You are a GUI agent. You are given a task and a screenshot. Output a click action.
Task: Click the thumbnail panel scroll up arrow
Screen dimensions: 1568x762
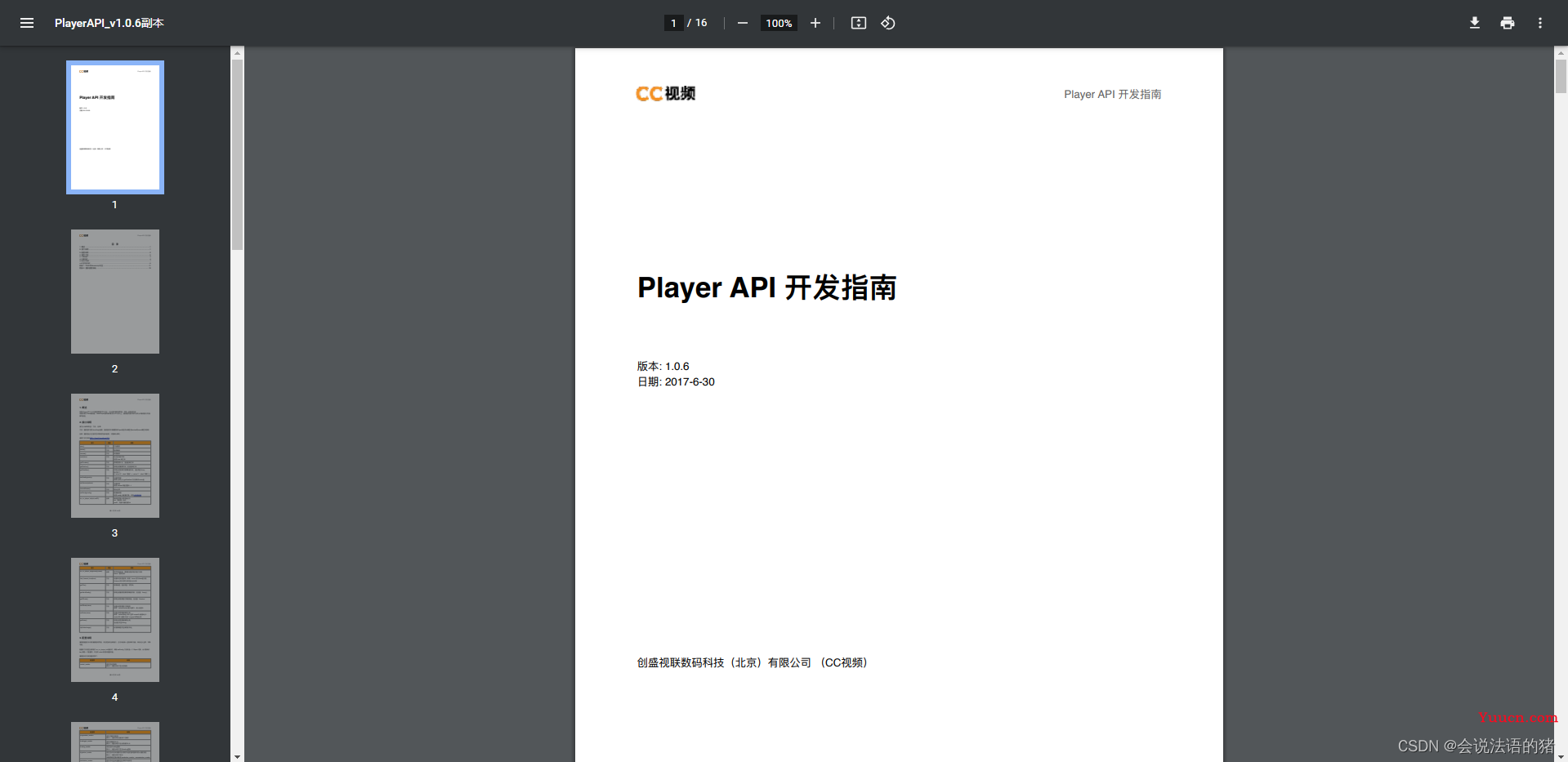[237, 52]
